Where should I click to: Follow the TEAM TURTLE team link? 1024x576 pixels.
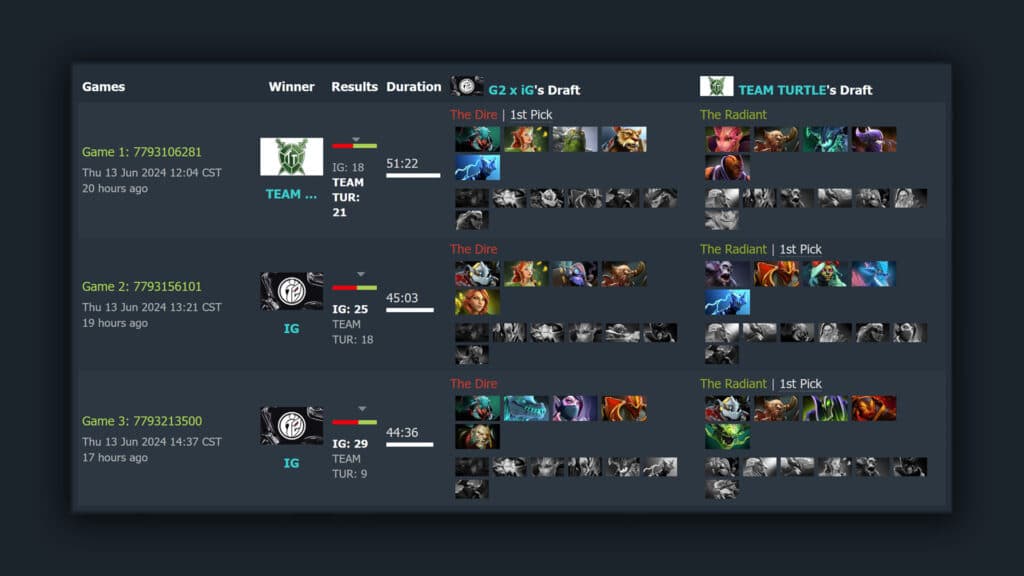tap(782, 90)
